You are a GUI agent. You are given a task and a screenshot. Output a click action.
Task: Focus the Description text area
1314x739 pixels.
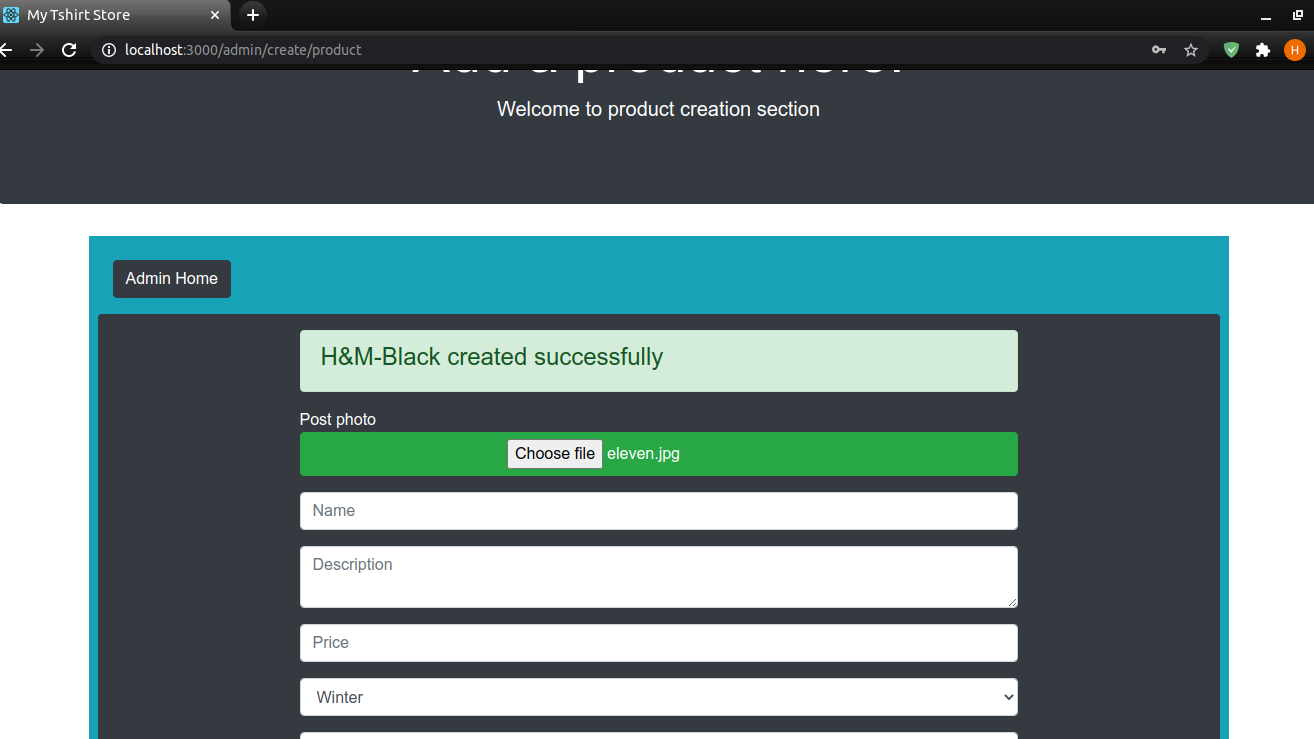click(659, 577)
